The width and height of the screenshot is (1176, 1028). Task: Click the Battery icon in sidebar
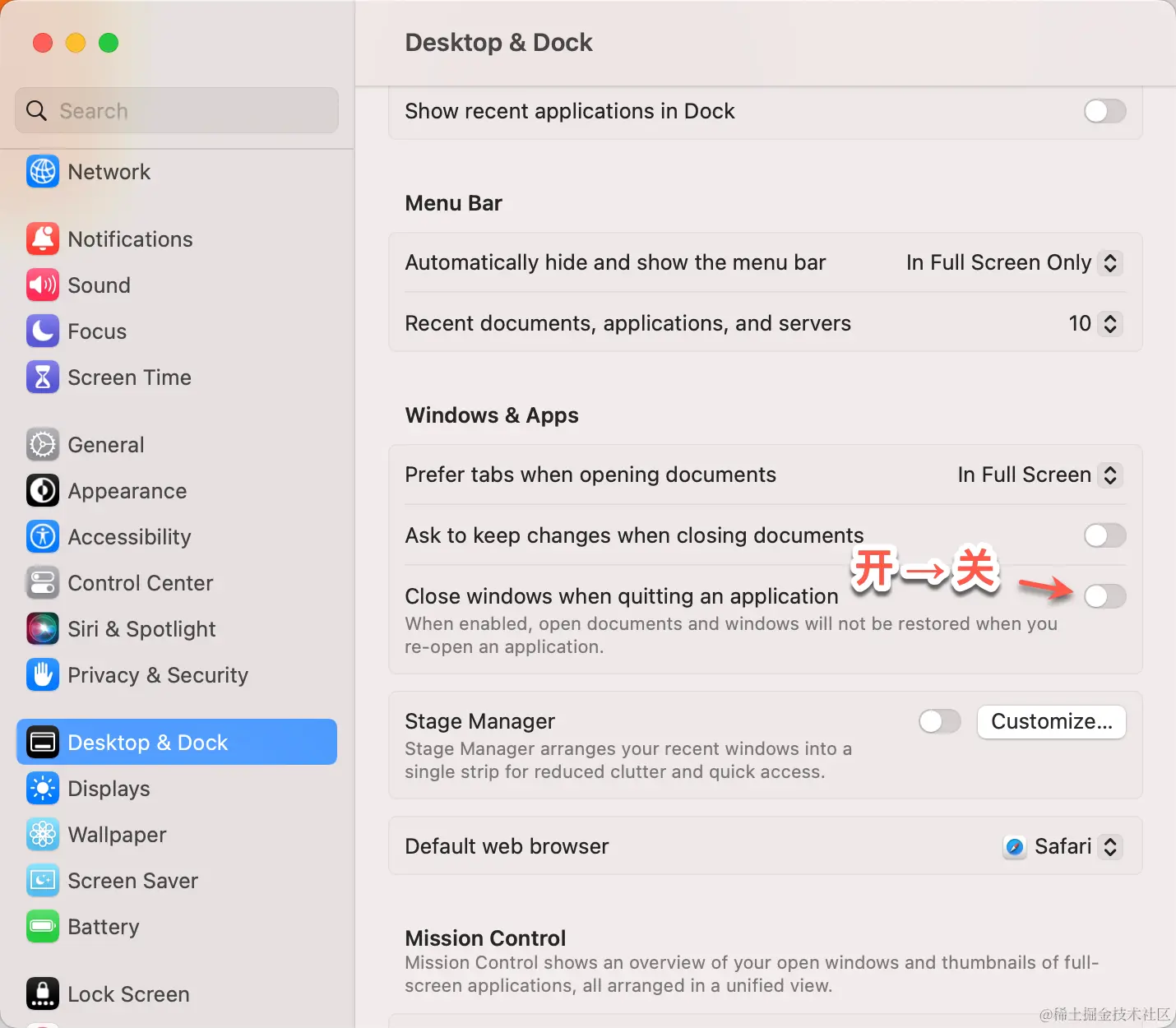43,927
